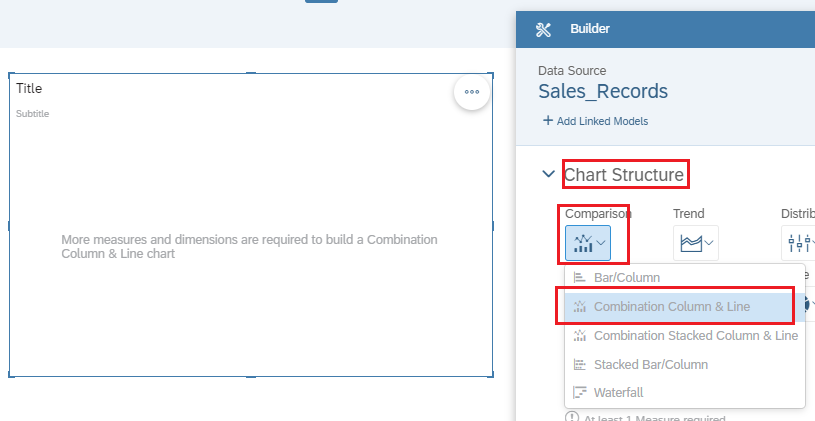Screen dimensions: 815x421
Task: Choose Combination Stacked Column & Line
Action: point(685,336)
